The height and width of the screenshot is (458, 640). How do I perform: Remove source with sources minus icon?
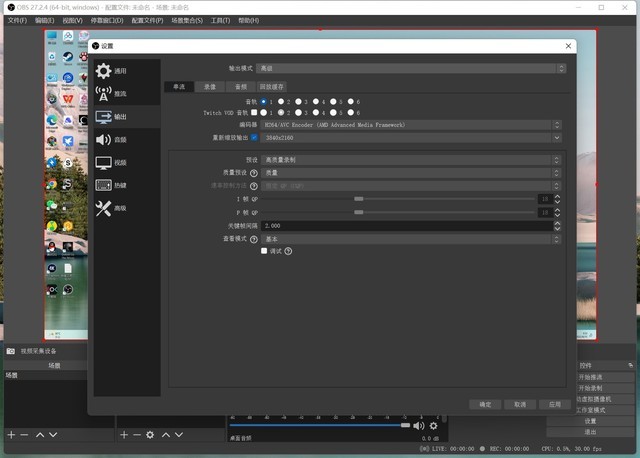(x=137, y=435)
